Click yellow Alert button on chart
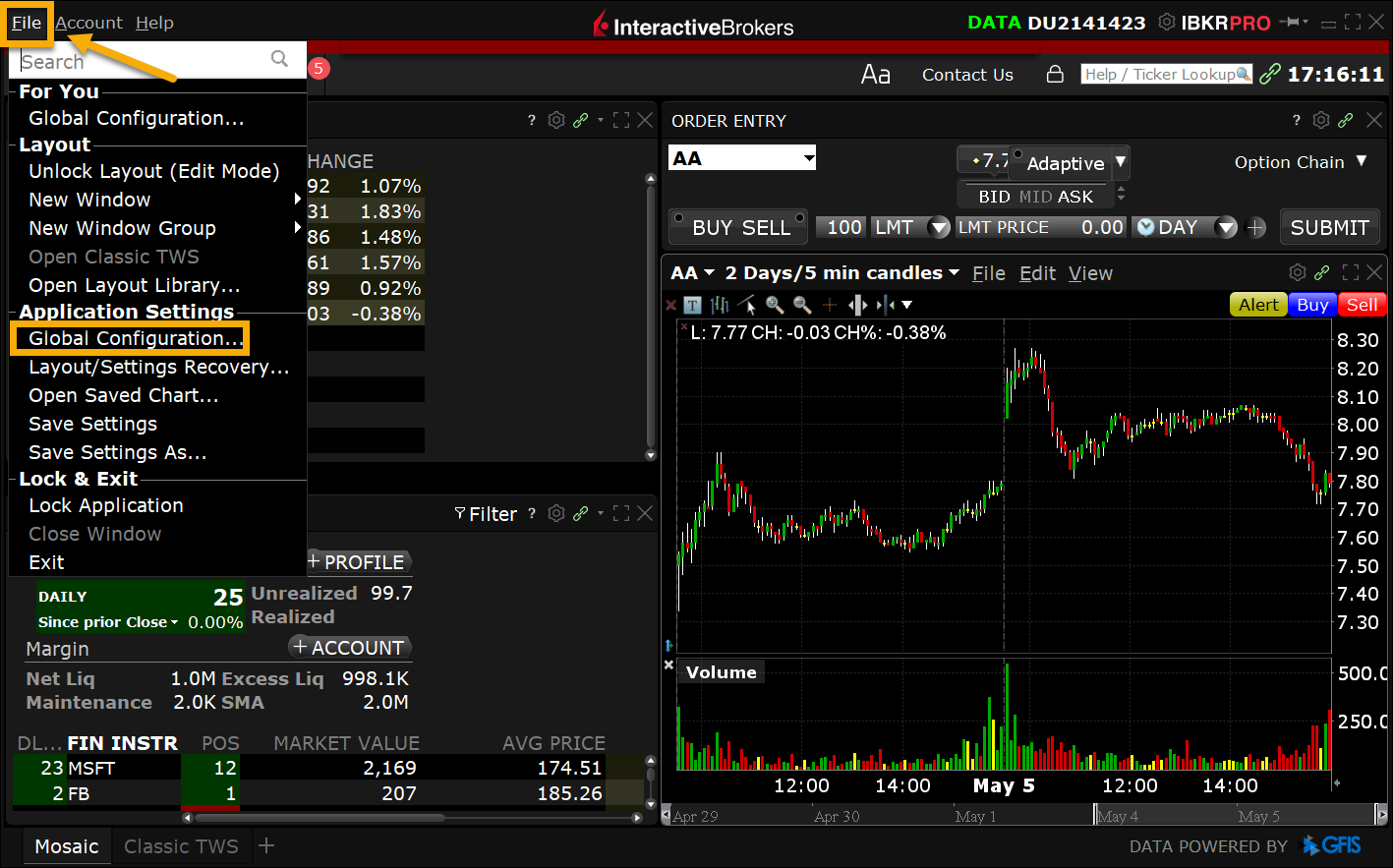1393x868 pixels. click(x=1258, y=305)
